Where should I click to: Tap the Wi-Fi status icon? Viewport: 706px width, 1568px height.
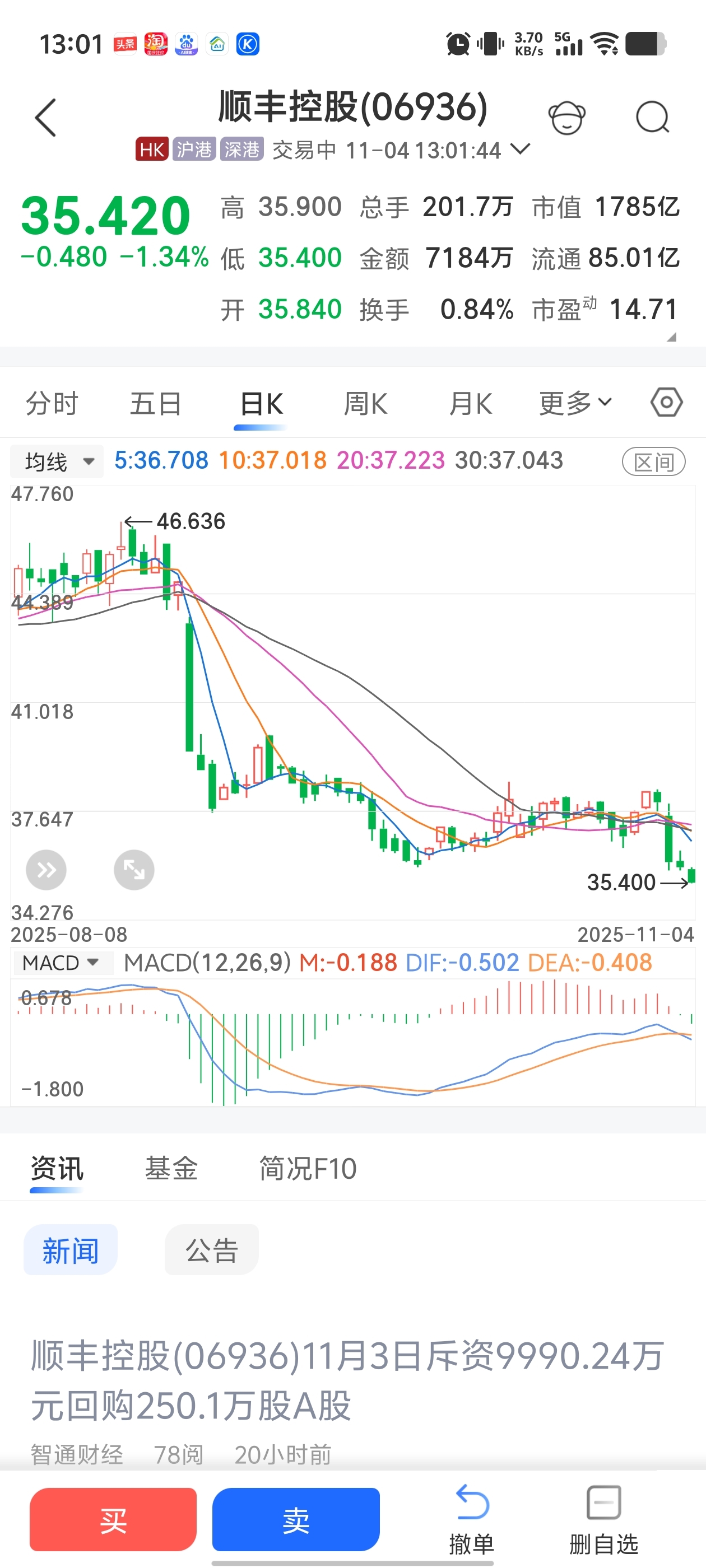605,44
